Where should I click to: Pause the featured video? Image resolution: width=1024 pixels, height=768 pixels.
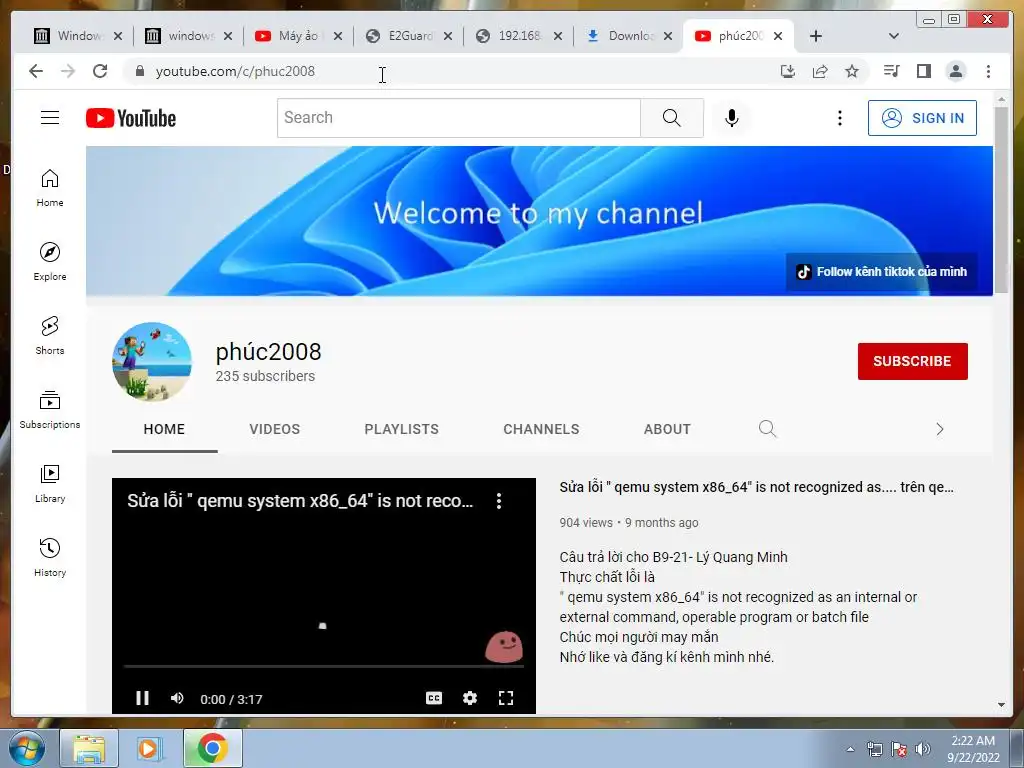pyautogui.click(x=142, y=698)
